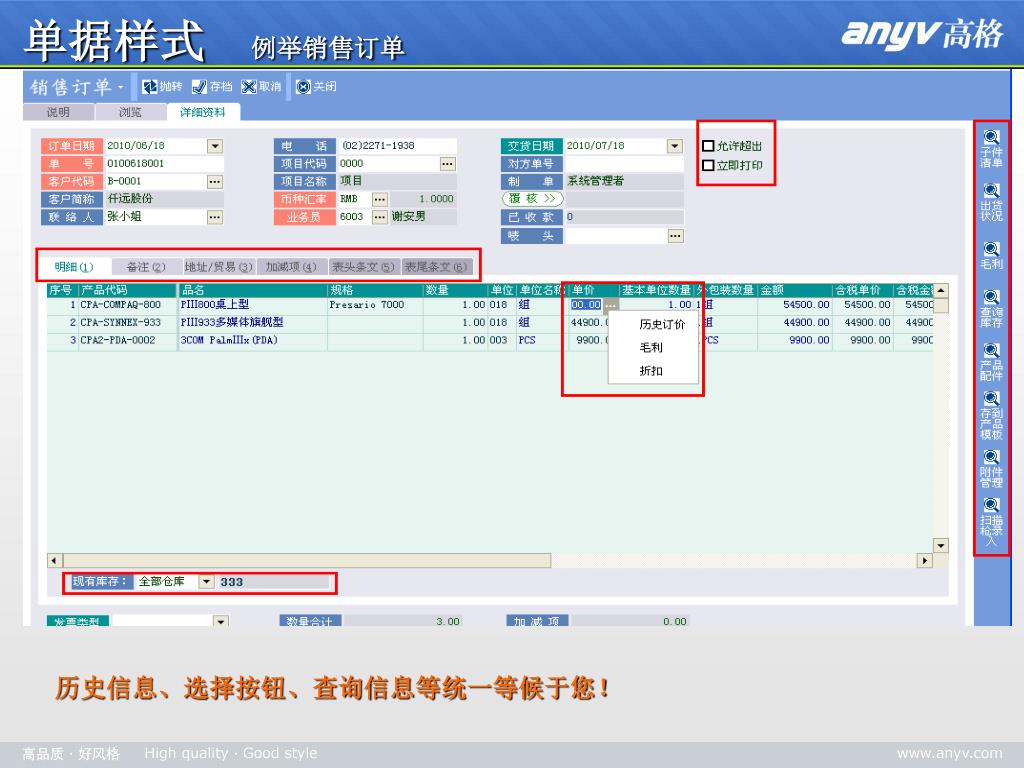Switch to the 表尾条文(6) tab
Viewport: 1024px width, 768px height.
pos(436,267)
